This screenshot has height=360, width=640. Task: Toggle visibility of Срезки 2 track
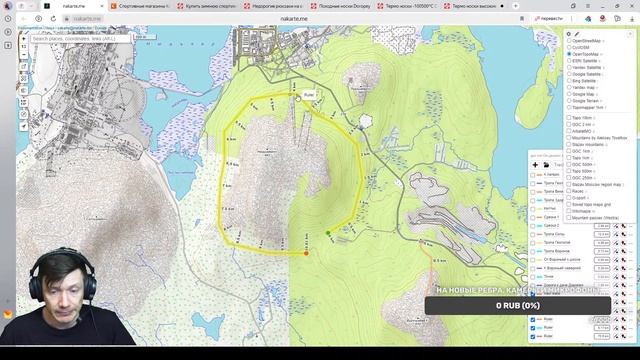[533, 226]
